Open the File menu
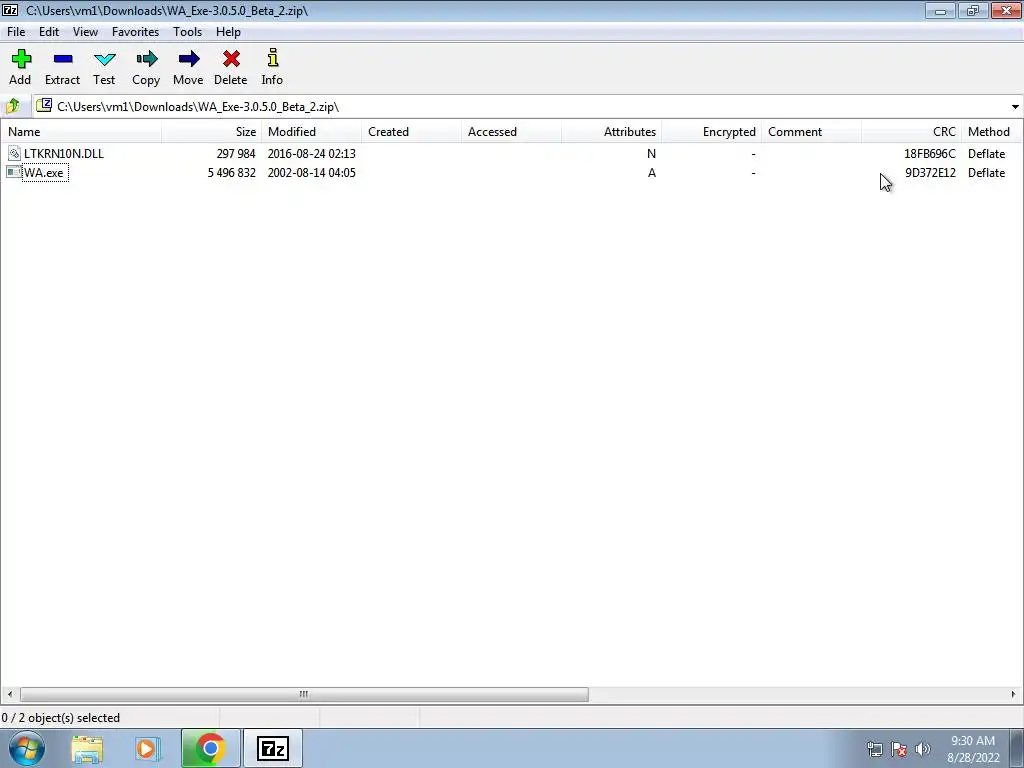1024x768 pixels. [16, 31]
